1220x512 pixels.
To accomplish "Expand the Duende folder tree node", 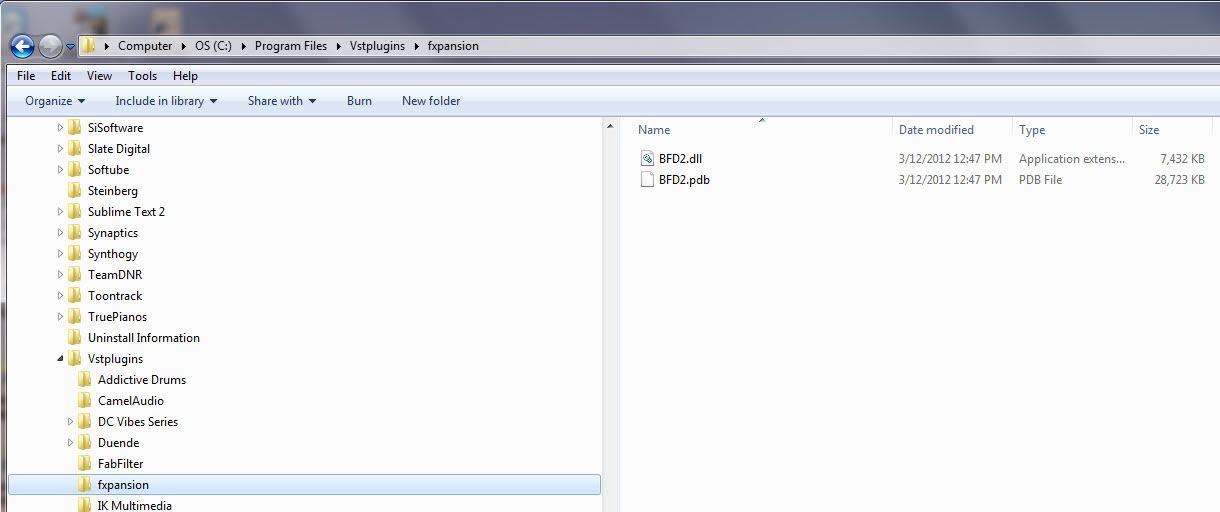I will [71, 443].
